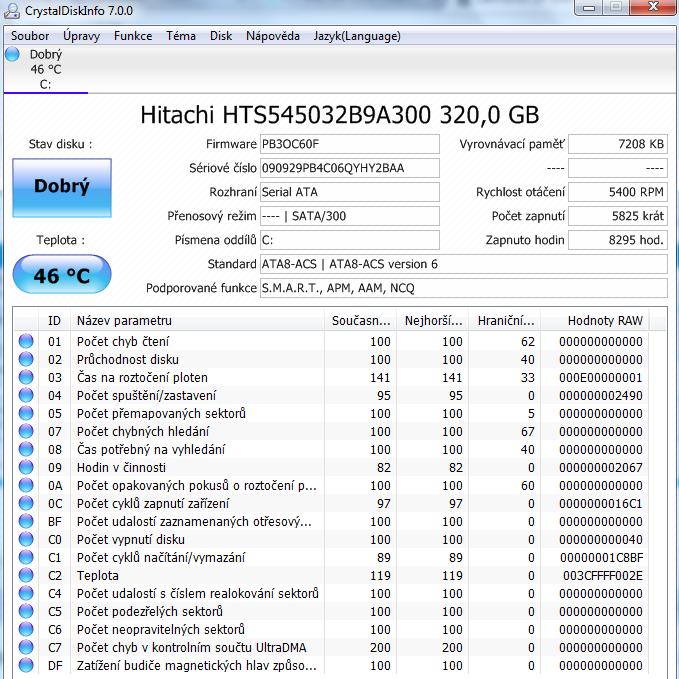Click the Hodnoty RAW column header
The image size is (679, 679).
[x=595, y=321]
